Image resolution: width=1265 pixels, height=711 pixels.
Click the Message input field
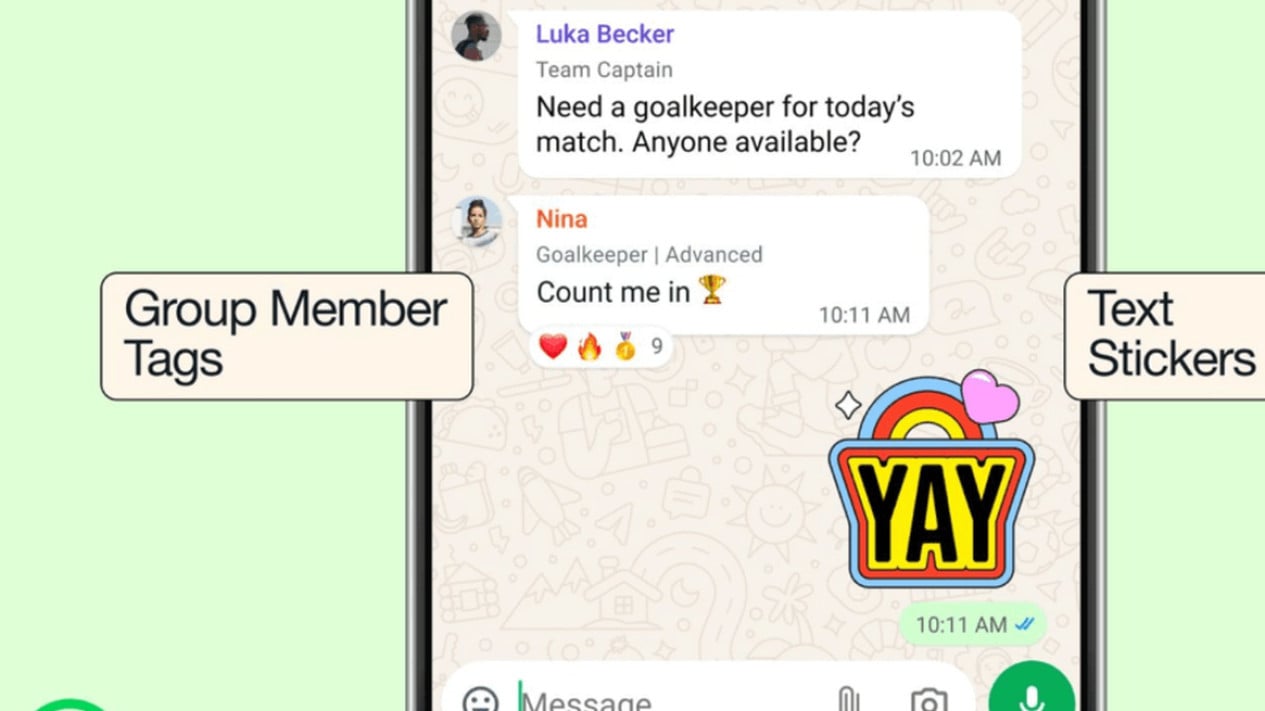pyautogui.click(x=670, y=699)
